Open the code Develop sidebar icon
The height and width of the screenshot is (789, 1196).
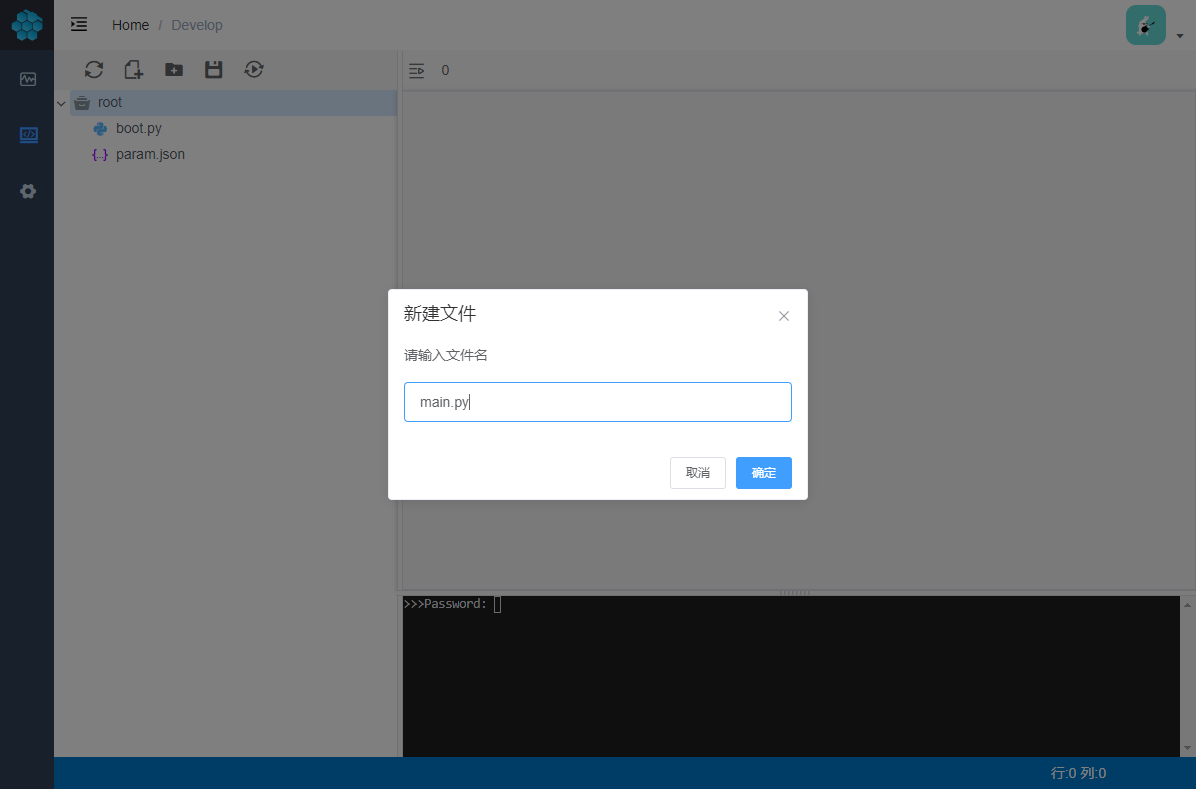(28, 135)
